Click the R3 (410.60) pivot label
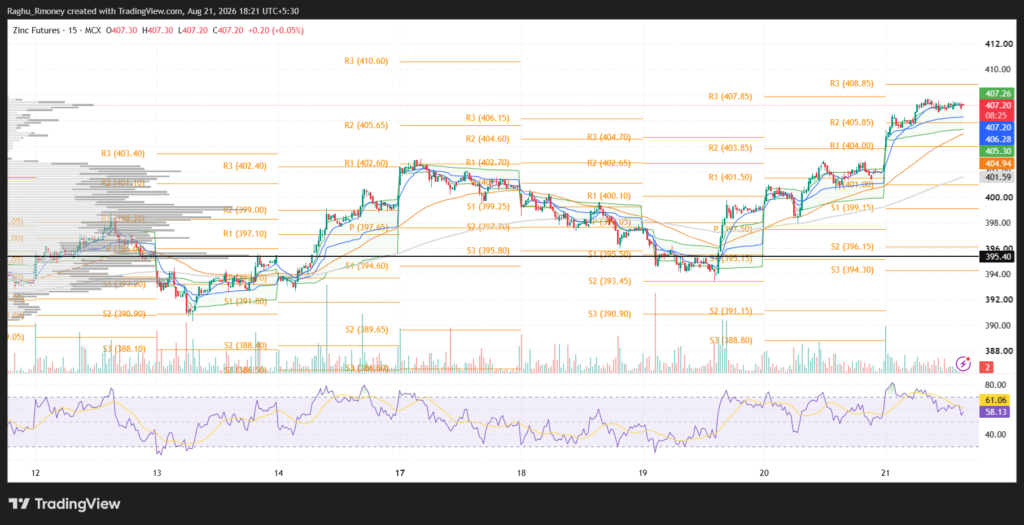The width and height of the screenshot is (1024, 525). [x=366, y=61]
